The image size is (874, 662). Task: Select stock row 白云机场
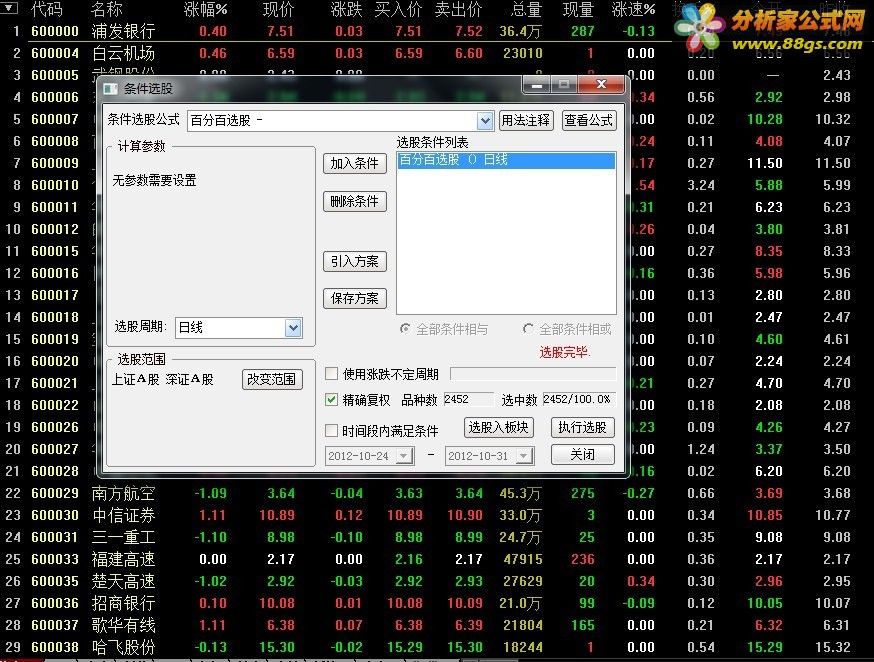tap(123, 53)
